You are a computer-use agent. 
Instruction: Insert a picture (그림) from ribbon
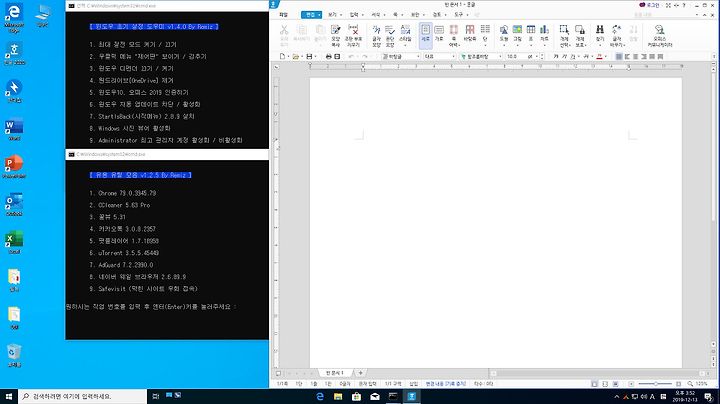pyautogui.click(x=518, y=34)
